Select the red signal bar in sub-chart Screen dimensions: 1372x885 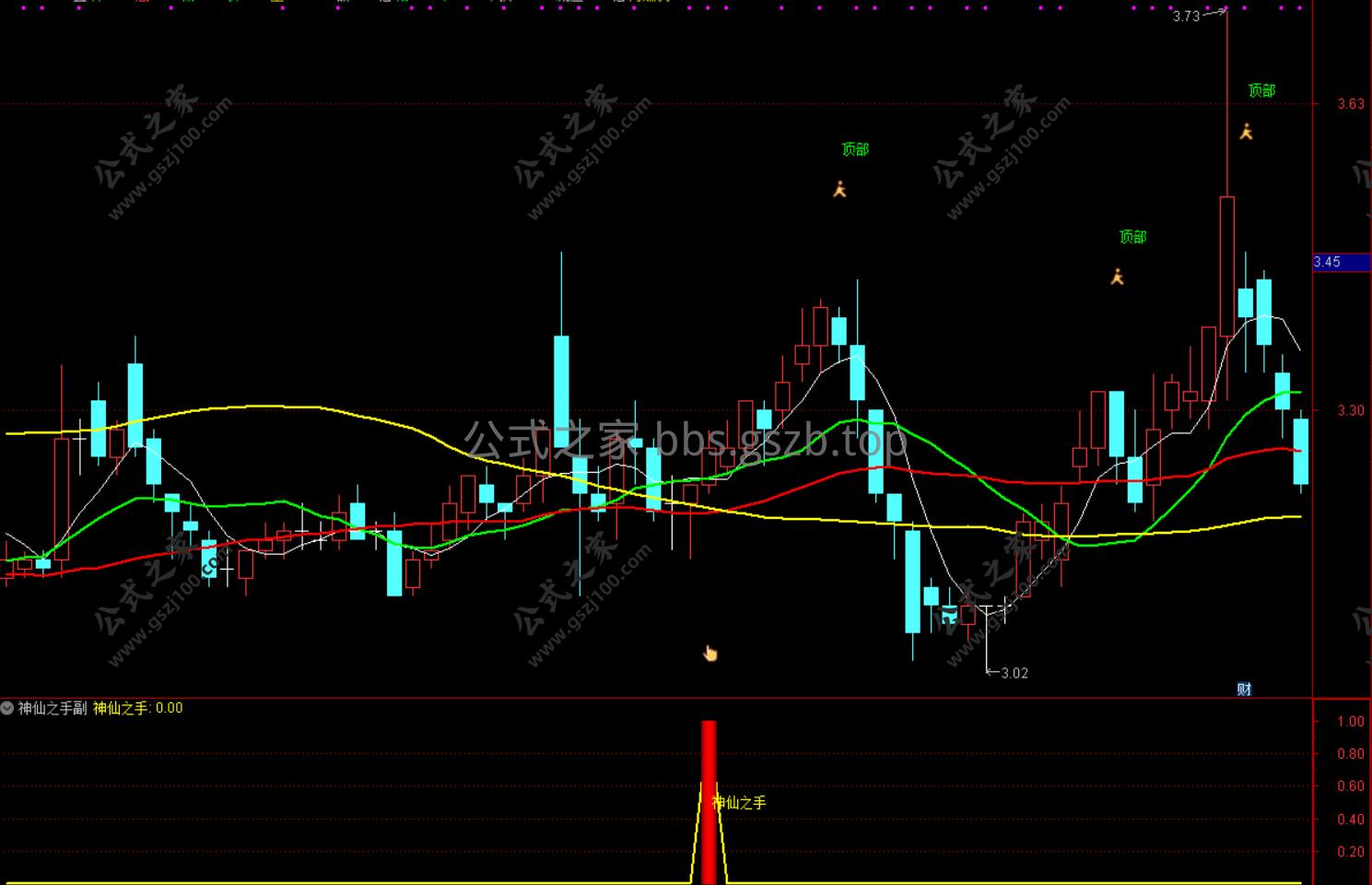pos(709,802)
